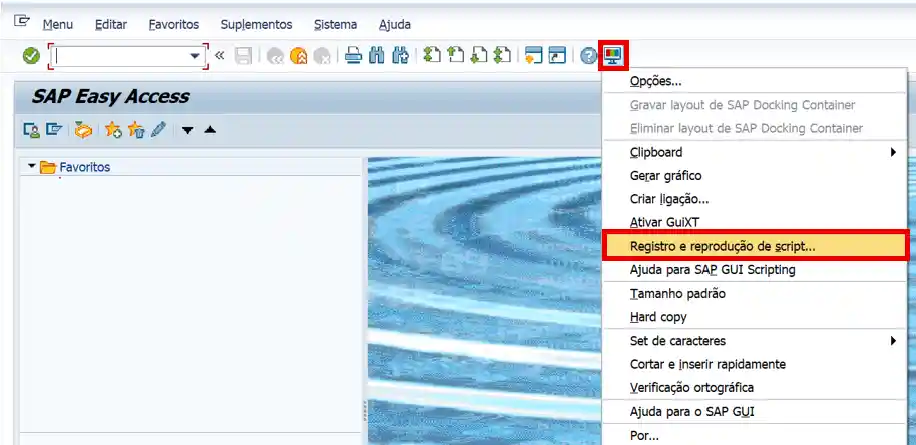Click the Gravar layout de SAP Docking Container entry

(x=755, y=105)
